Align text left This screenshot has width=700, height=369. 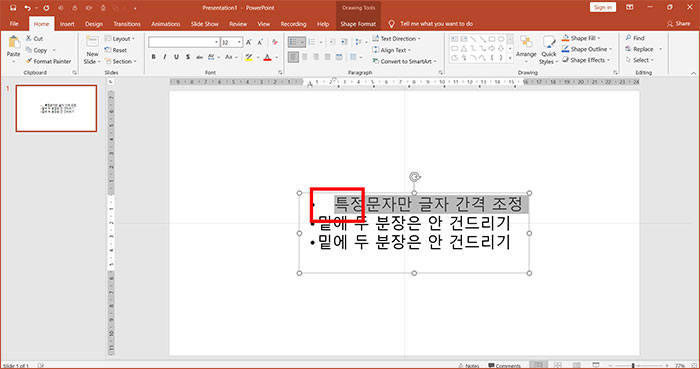click(x=293, y=57)
